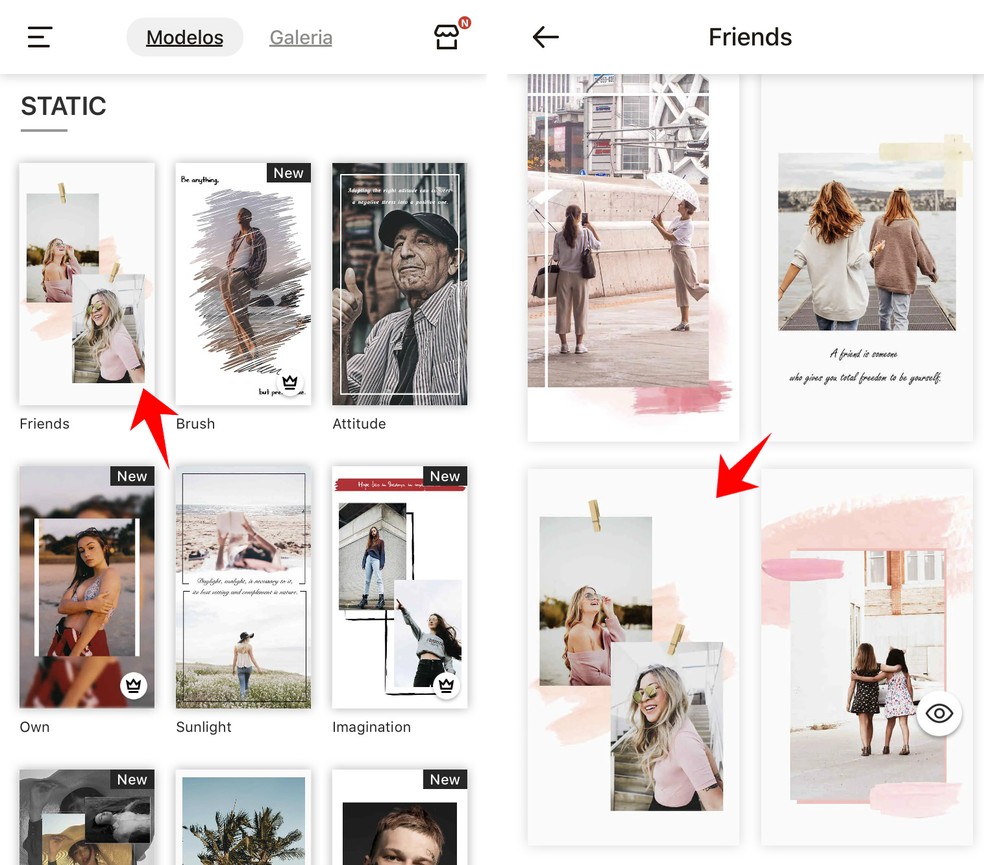Switch to the Modelos tab

tap(184, 37)
